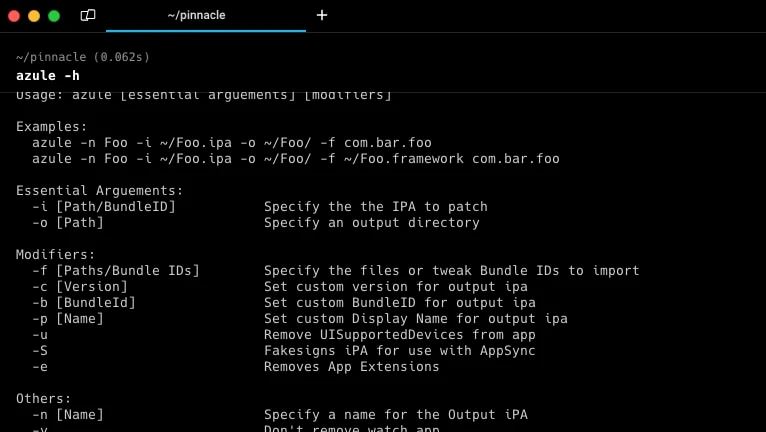Click the '~/pinnacle (0.062s)' prompt header
Screen dimensions: 766x432
click(x=83, y=57)
